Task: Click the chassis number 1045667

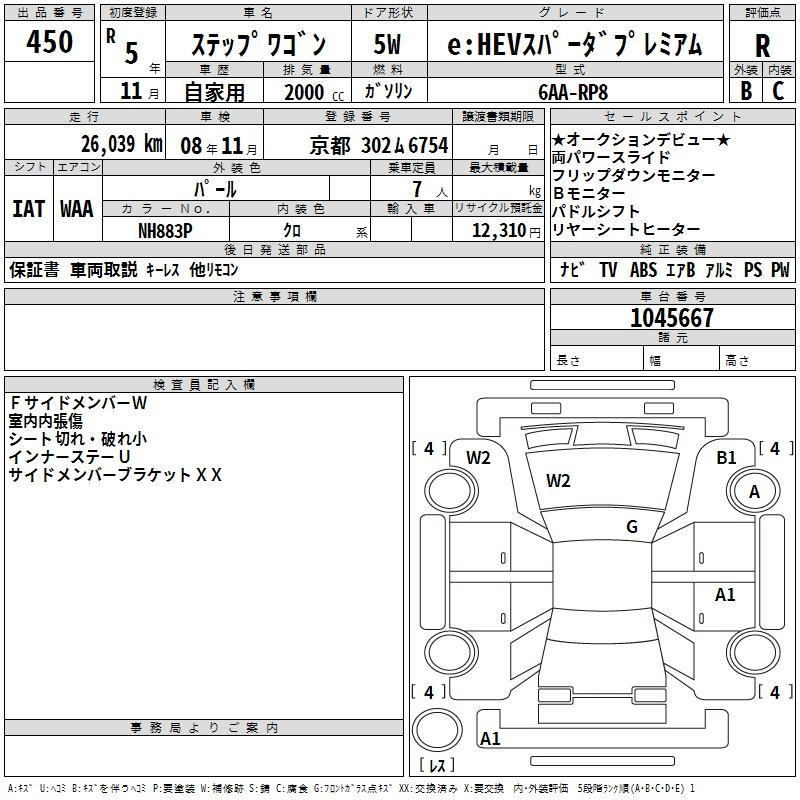Action: pos(672,318)
